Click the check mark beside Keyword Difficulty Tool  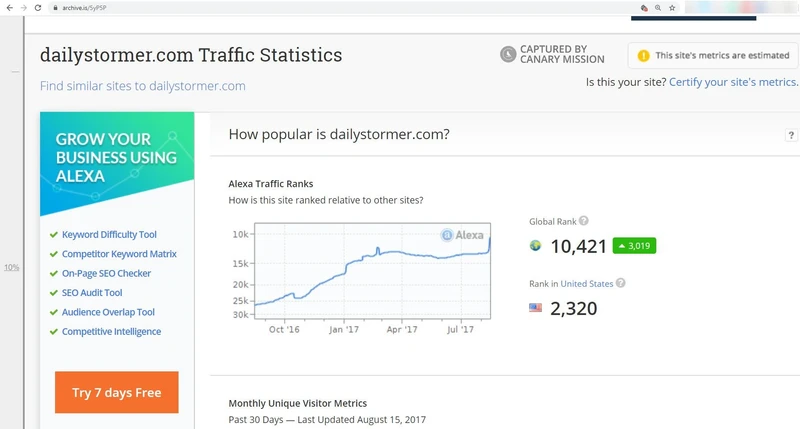coord(54,235)
